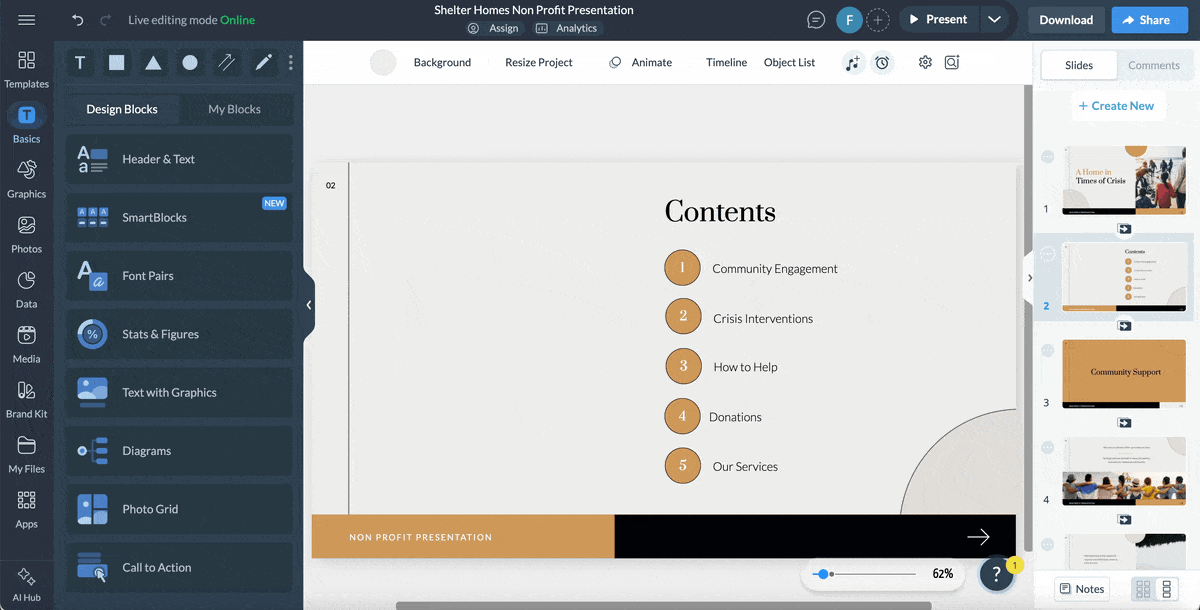
Task: Select the circle shape tool
Action: 190,63
